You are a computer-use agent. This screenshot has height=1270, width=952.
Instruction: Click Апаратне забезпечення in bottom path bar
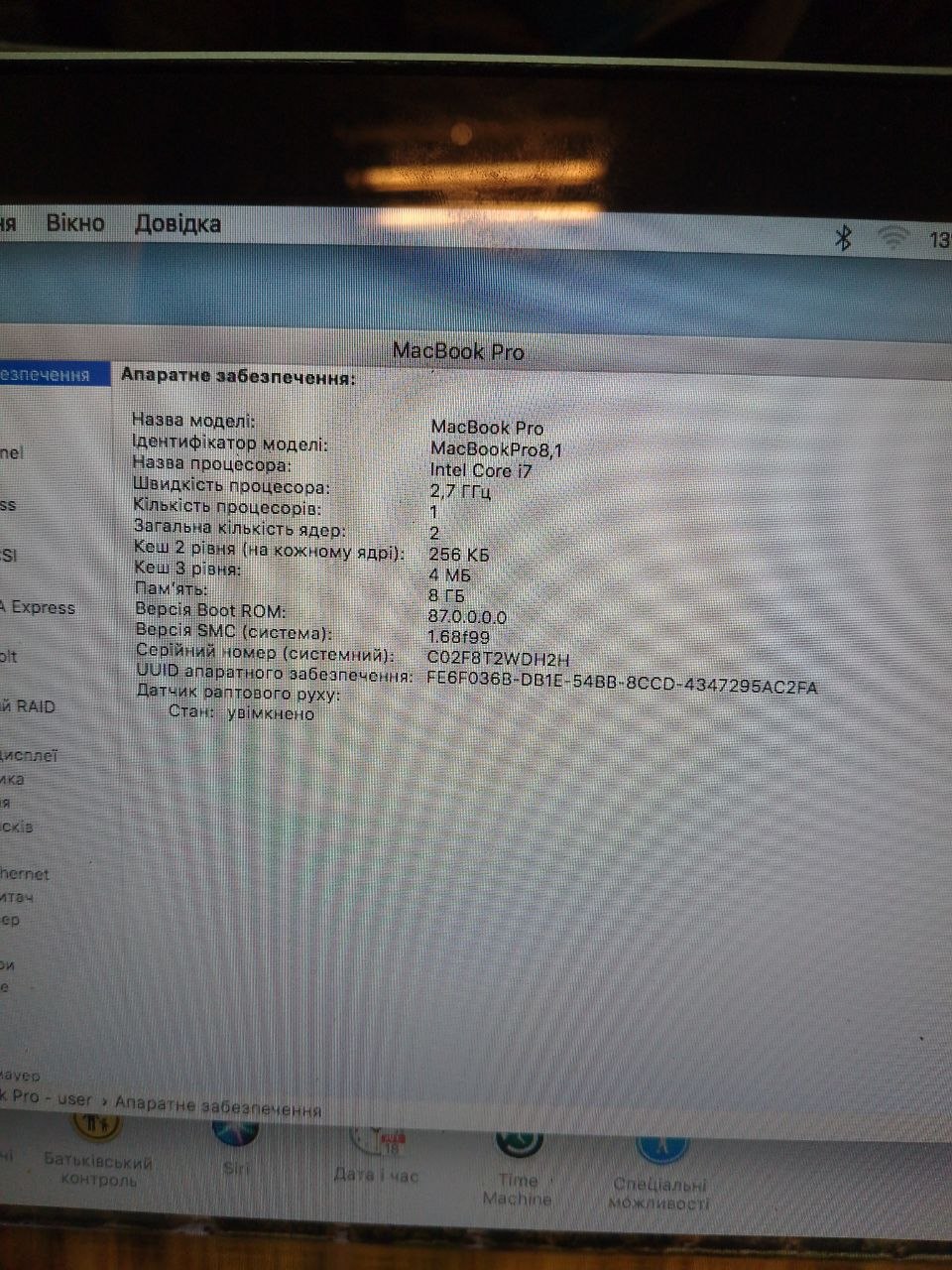(217, 1105)
